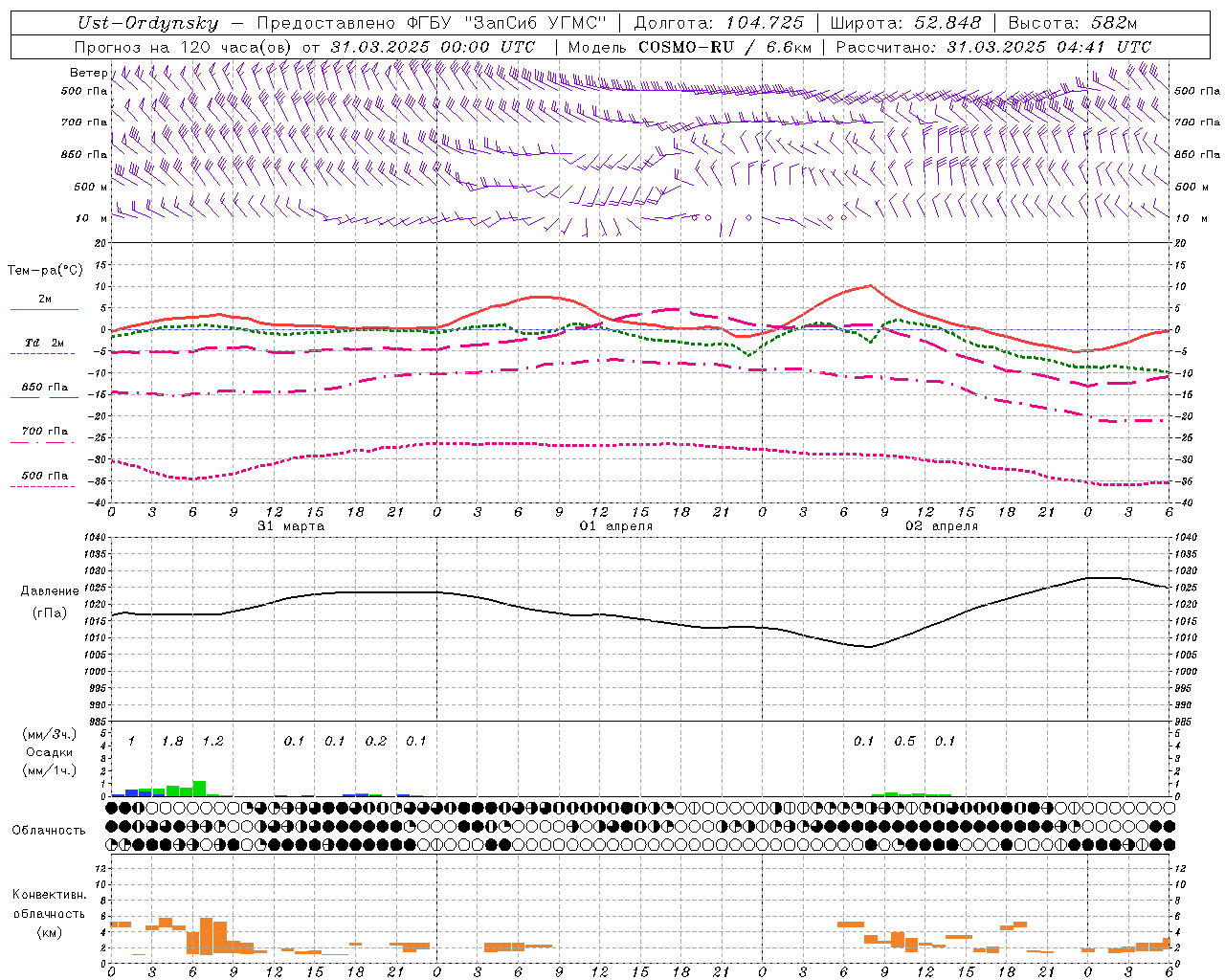Click the Td 2м dew point legend entry
Viewport: 1225px width, 980px height.
(45, 343)
